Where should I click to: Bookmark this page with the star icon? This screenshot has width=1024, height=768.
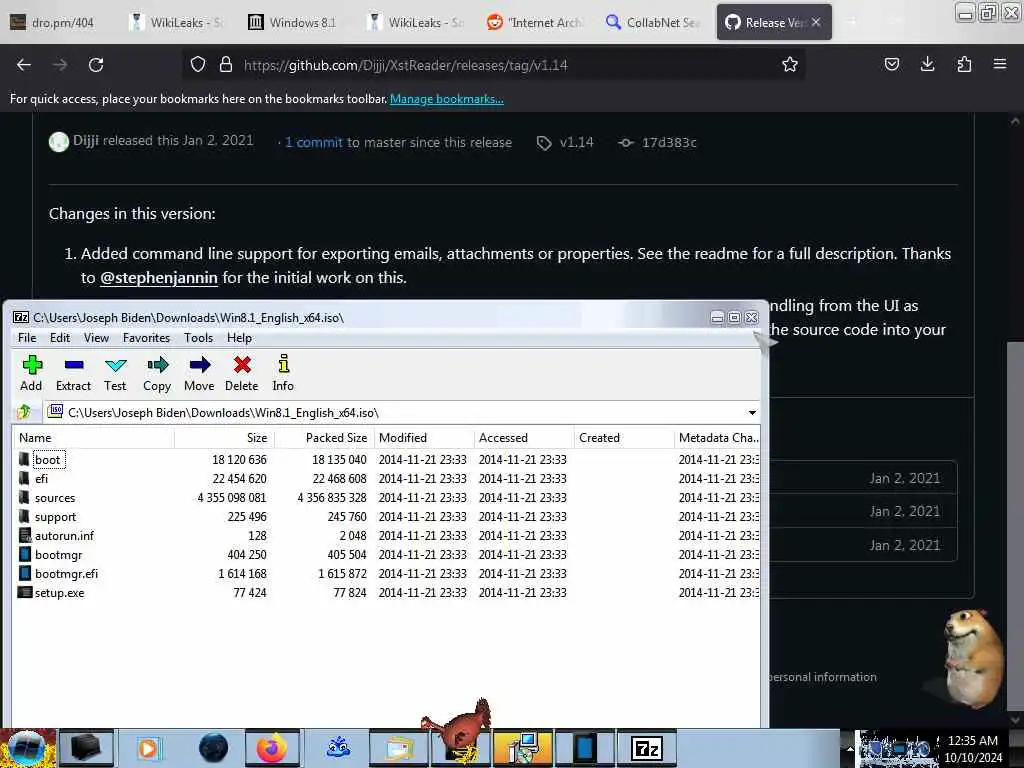pos(790,65)
